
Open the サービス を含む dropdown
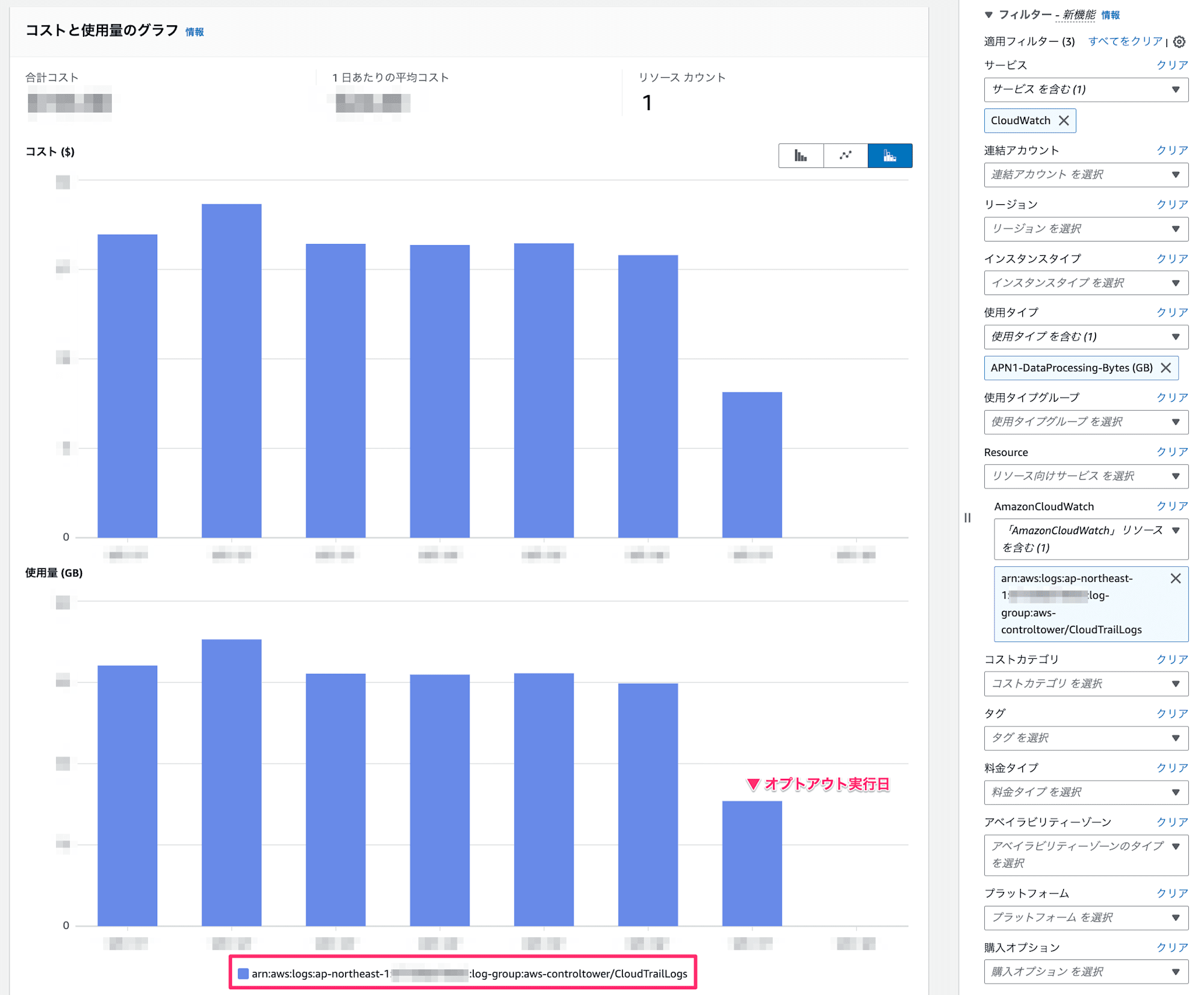coord(1086,90)
